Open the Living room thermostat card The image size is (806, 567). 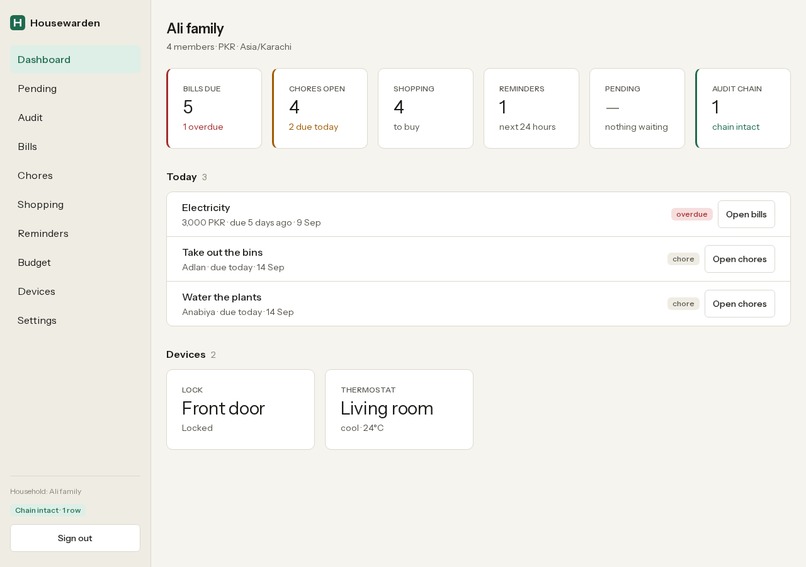click(x=399, y=410)
